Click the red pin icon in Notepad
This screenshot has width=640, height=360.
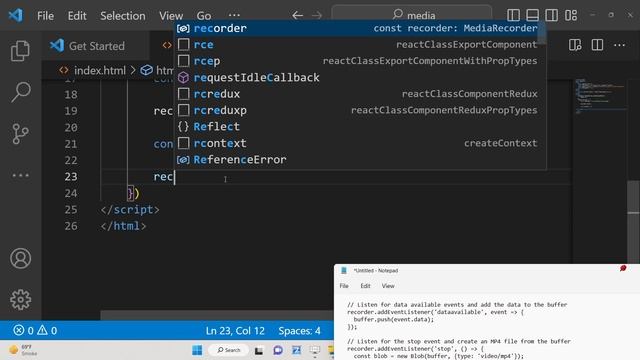coord(623,268)
